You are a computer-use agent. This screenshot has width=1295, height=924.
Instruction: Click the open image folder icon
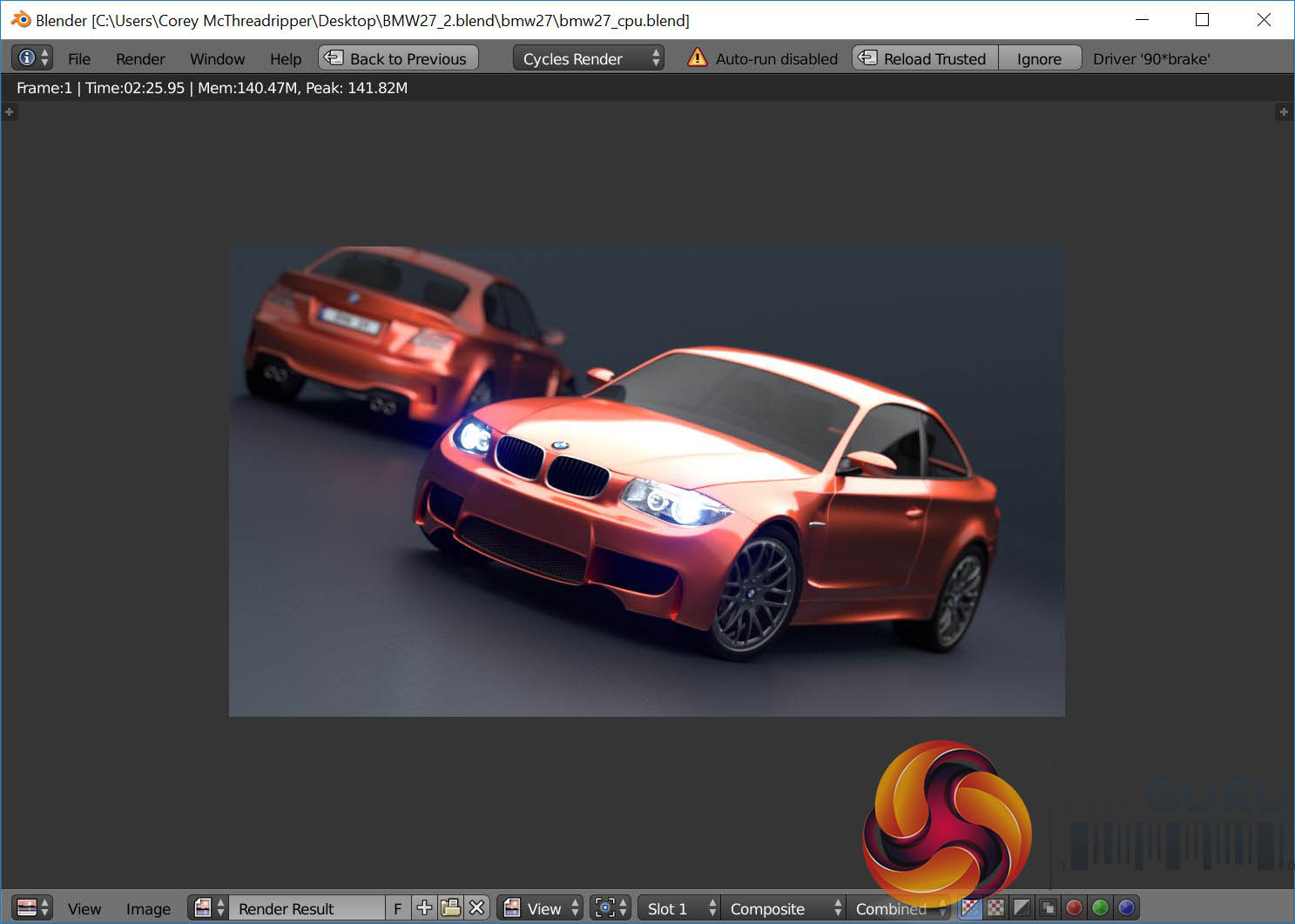(x=450, y=908)
